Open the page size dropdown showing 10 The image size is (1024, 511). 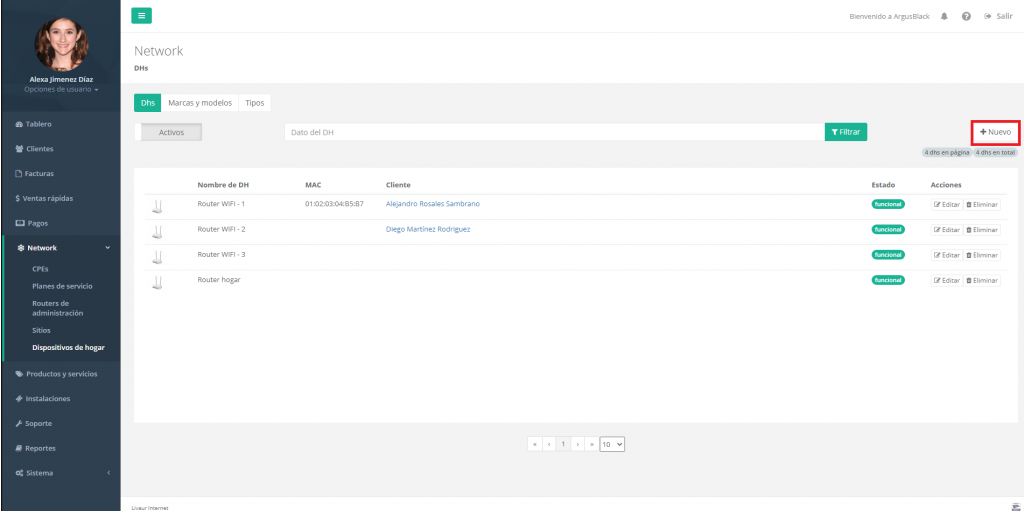612,444
